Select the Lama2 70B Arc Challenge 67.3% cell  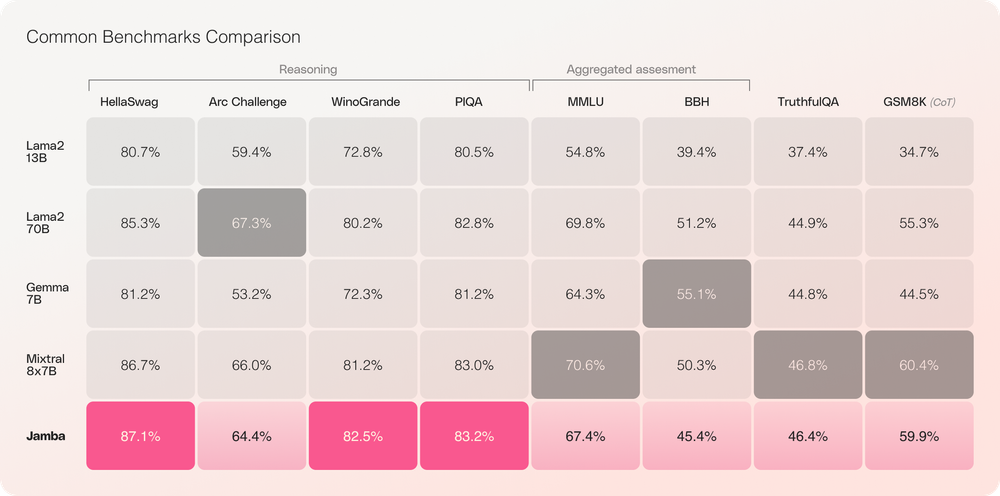point(252,223)
